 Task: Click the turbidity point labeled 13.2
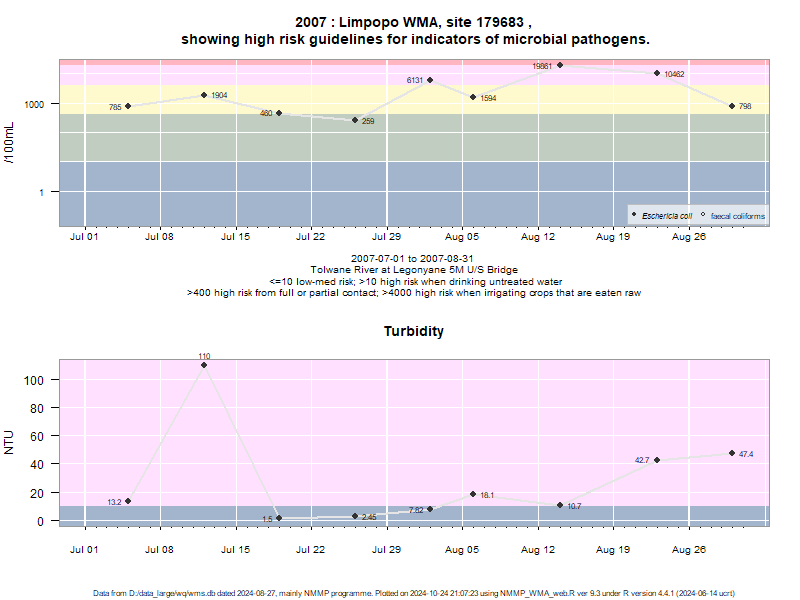[128, 501]
